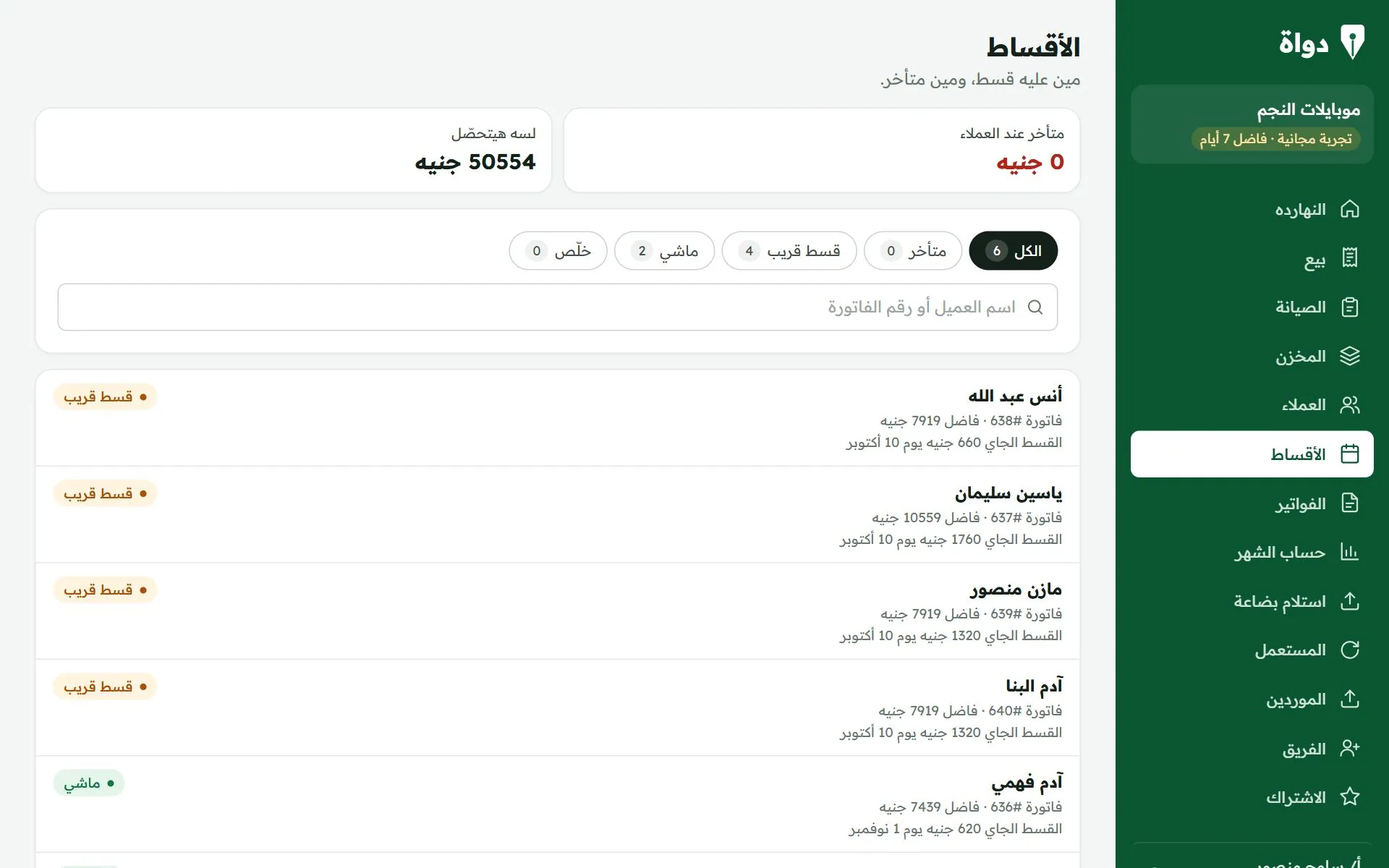Viewport: 1389px width, 868px height.
Task: Click the حساب الشهر chart icon
Action: [x=1349, y=553]
